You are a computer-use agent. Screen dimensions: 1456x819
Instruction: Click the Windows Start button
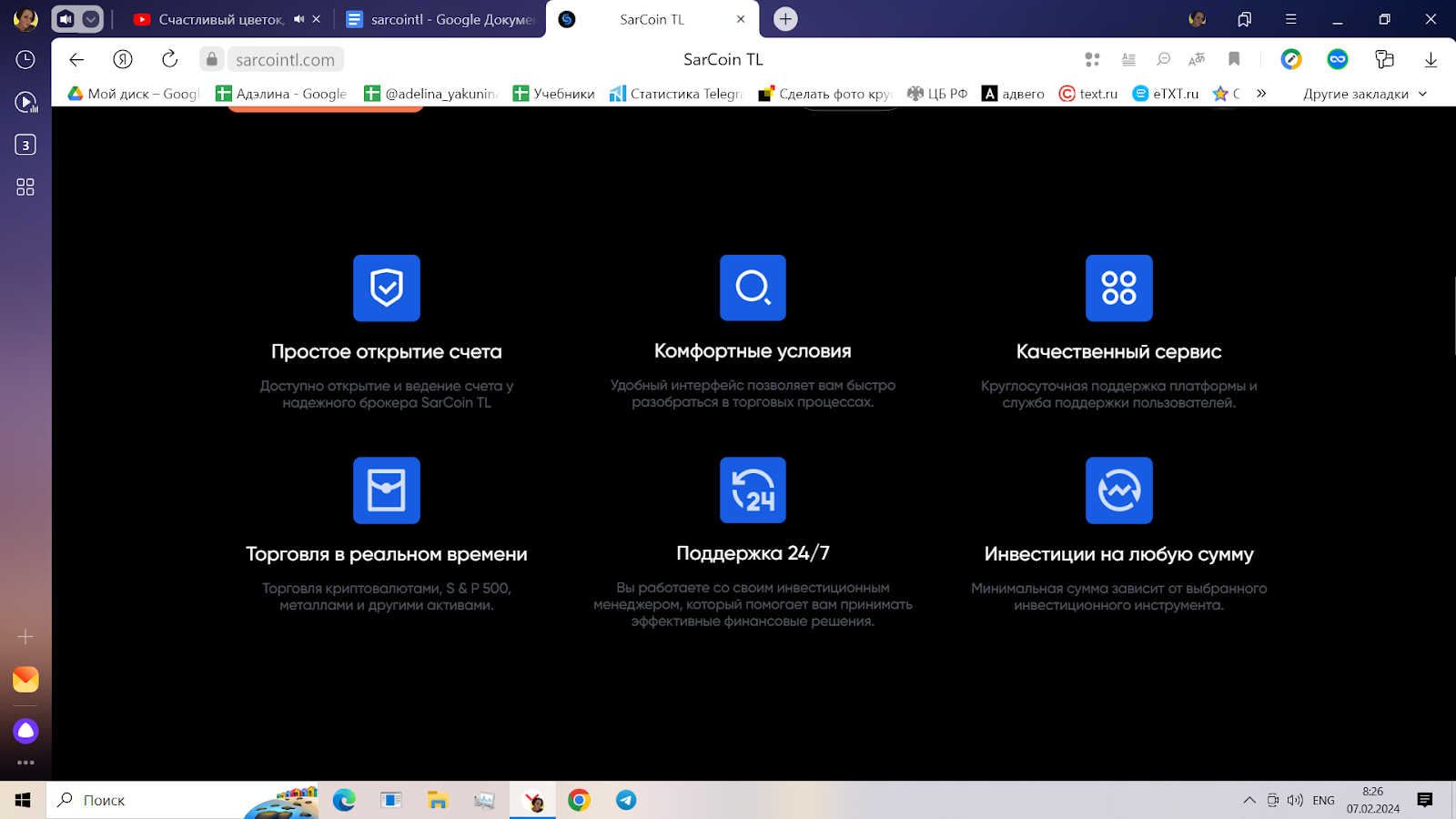pos(23,800)
